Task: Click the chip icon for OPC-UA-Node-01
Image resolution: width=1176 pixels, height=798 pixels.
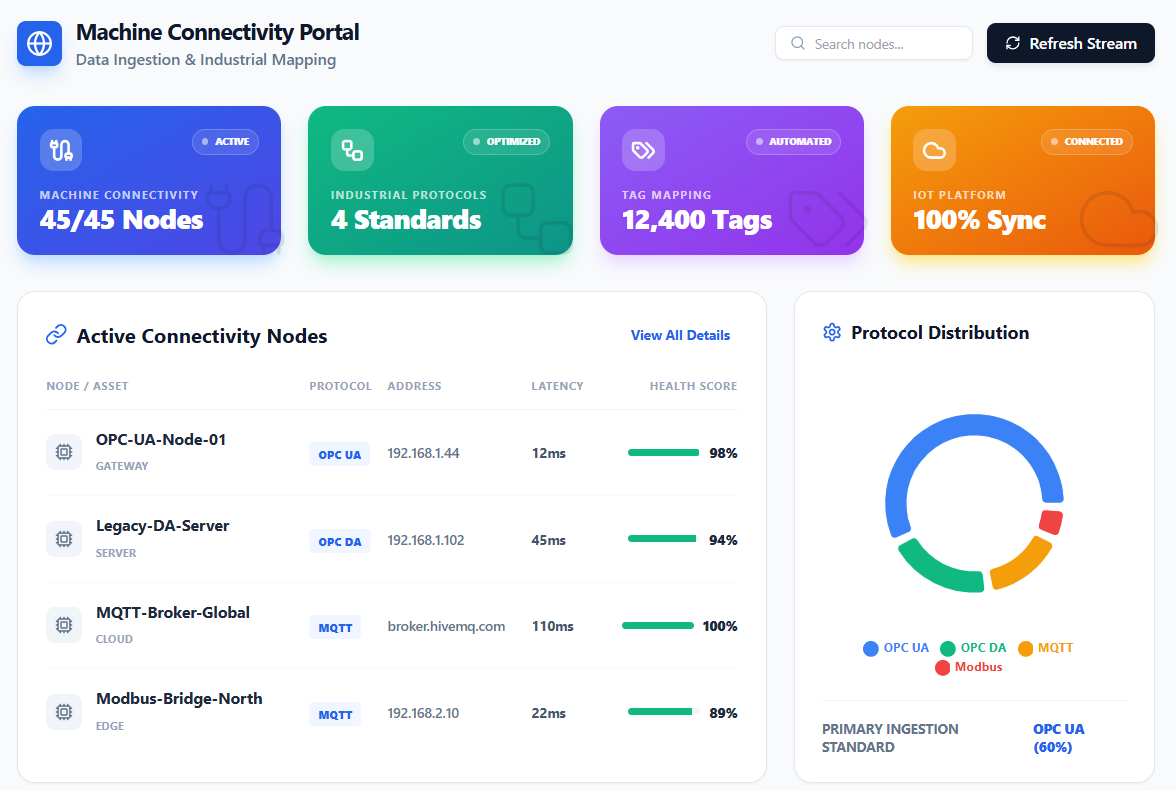Action: point(64,452)
